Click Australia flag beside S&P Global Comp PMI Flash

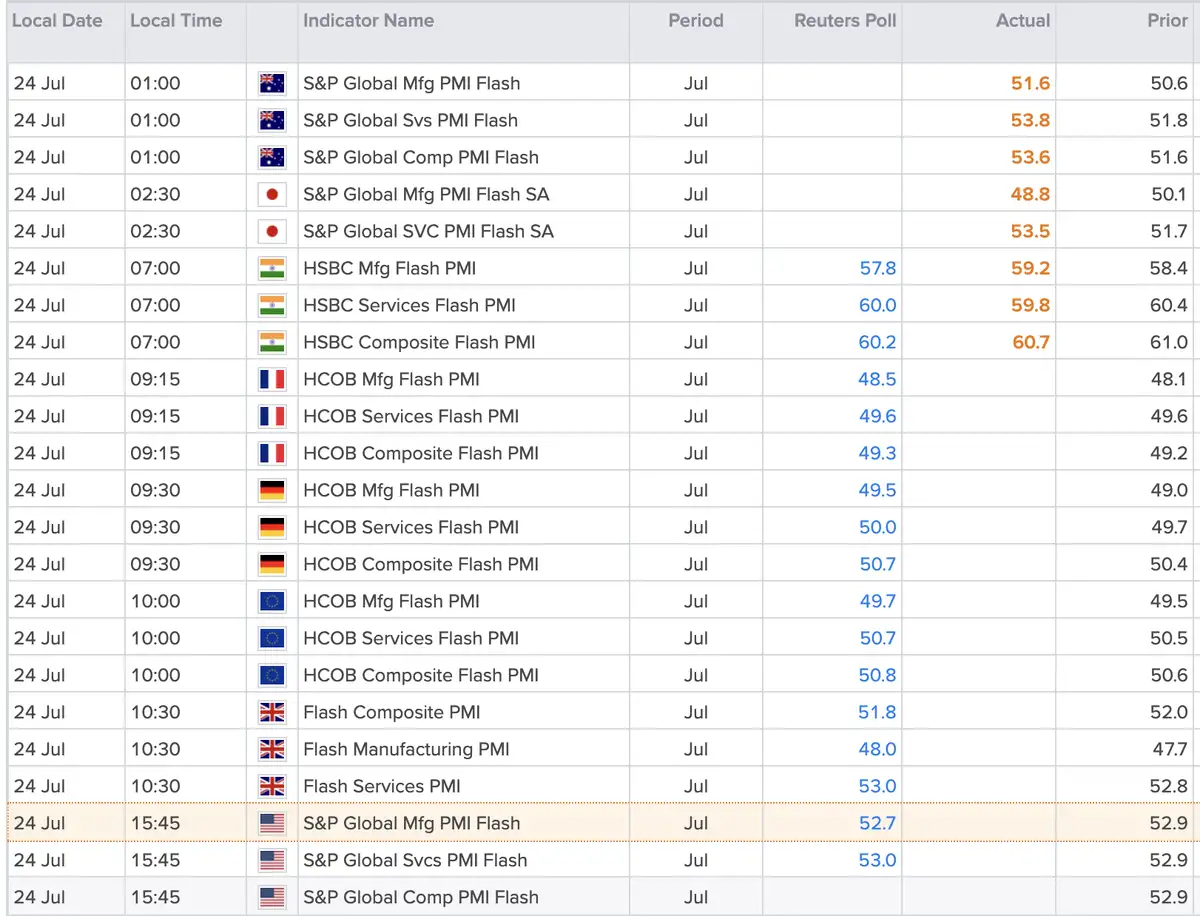click(x=271, y=158)
